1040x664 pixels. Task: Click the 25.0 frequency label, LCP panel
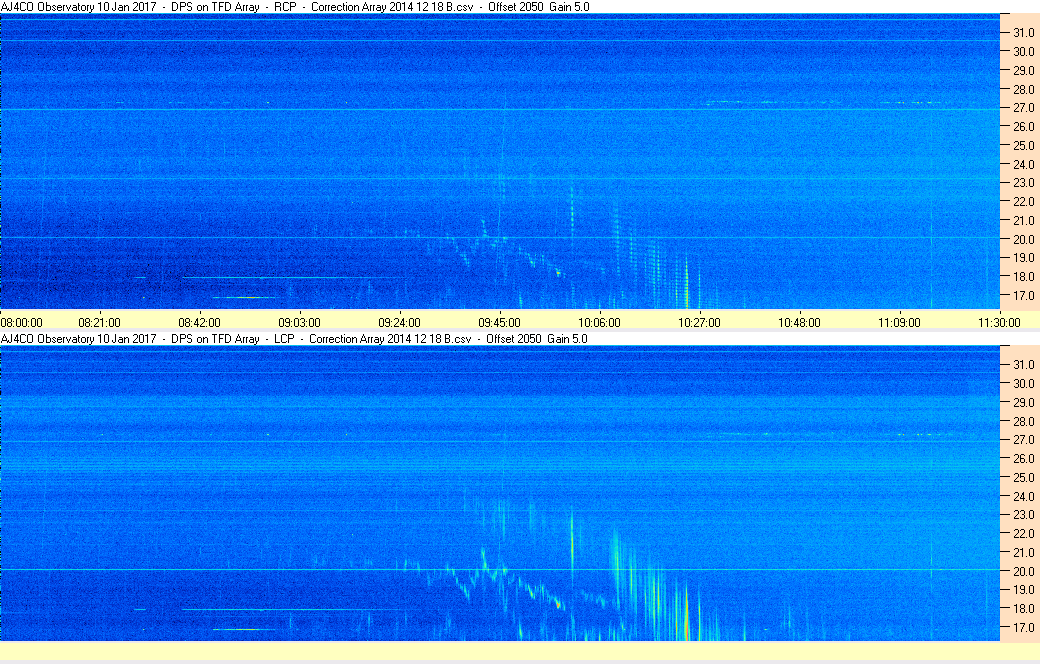click(x=1023, y=478)
